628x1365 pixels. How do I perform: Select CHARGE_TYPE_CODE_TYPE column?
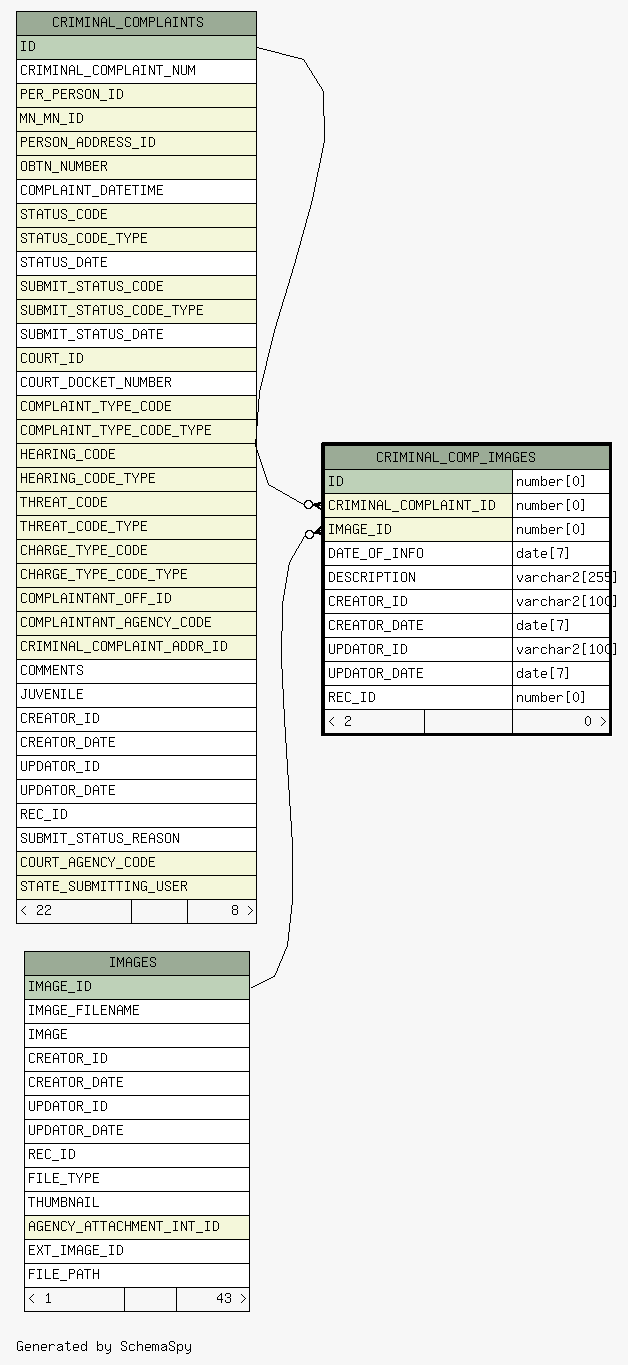point(137,575)
